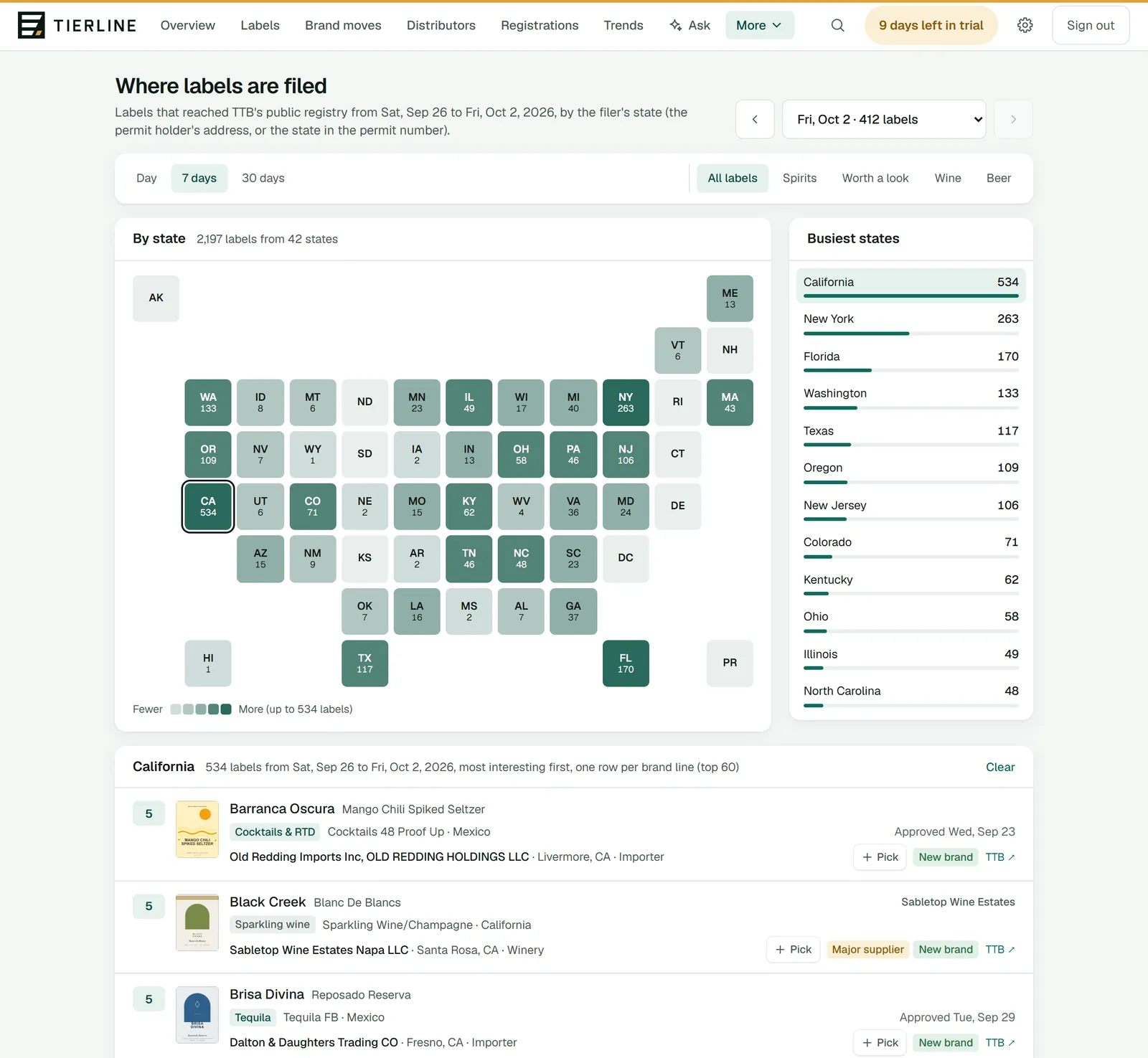Image resolution: width=1148 pixels, height=1058 pixels.
Task: Open the Registrations nav tab
Action: [540, 25]
